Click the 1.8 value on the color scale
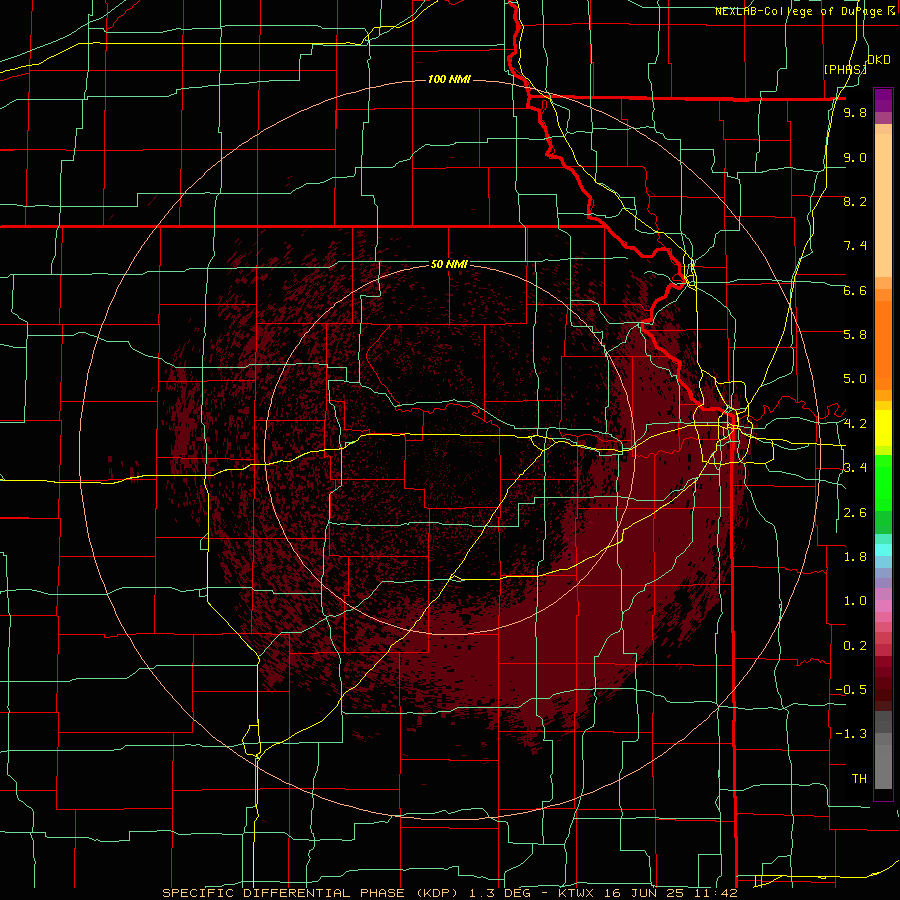 pyautogui.click(x=855, y=557)
